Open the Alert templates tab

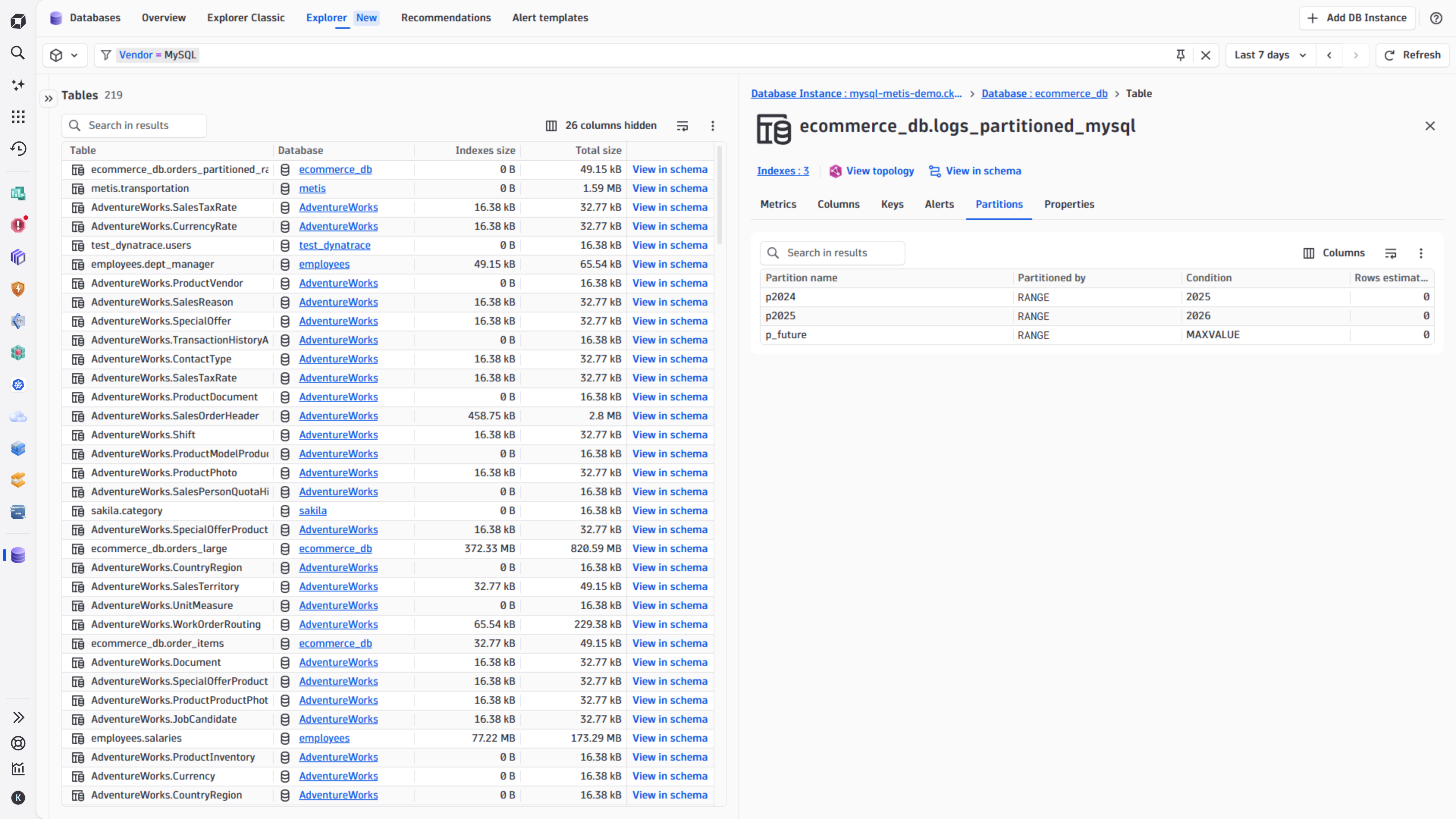pos(550,17)
